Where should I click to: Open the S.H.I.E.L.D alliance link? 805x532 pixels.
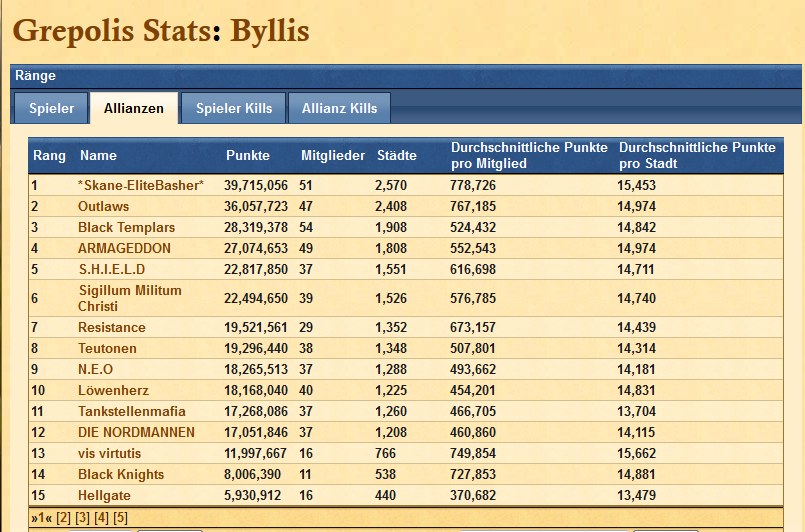coord(112,269)
